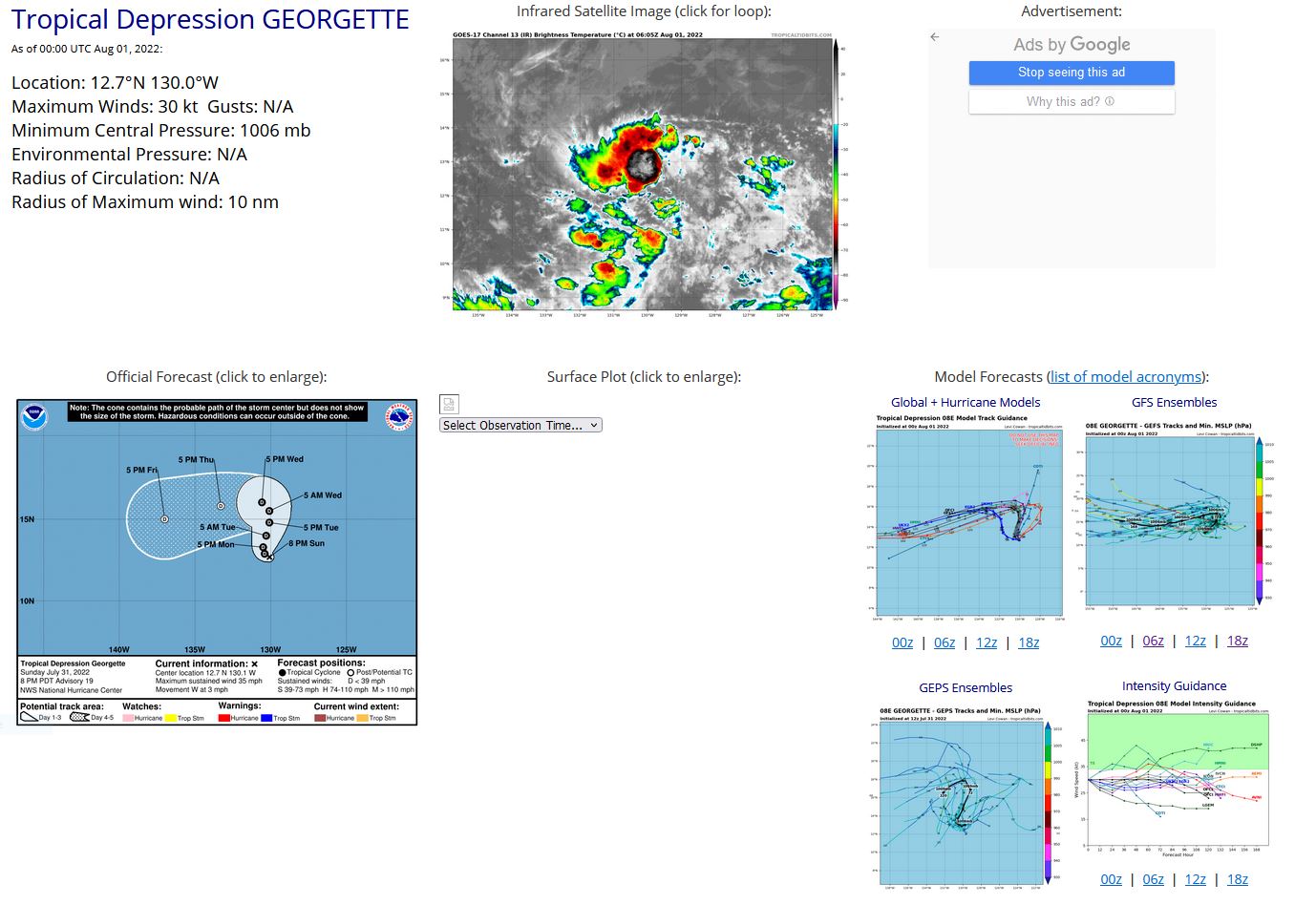Click the "Why this ad?" button
Viewport: 1316px width, 905px height.
click(x=1071, y=101)
